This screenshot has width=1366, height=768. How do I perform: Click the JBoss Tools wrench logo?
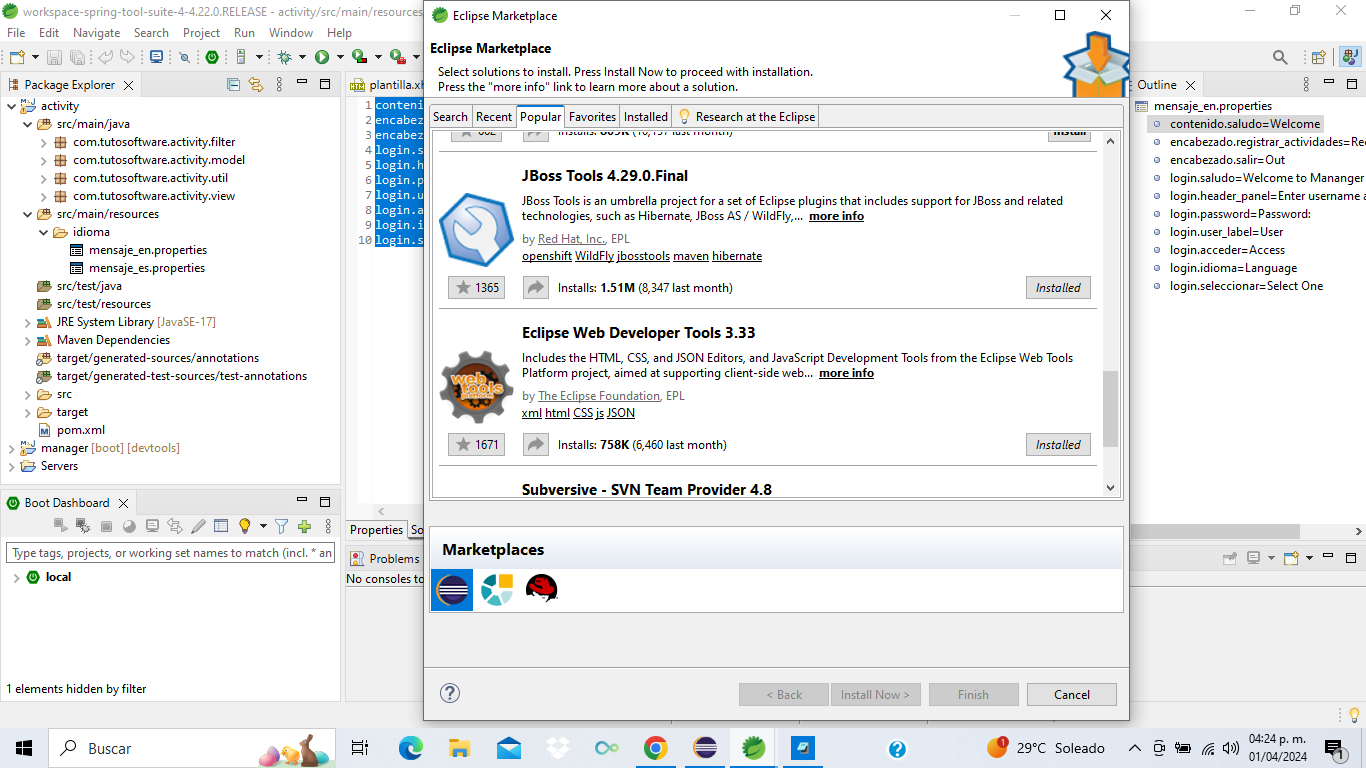(477, 230)
